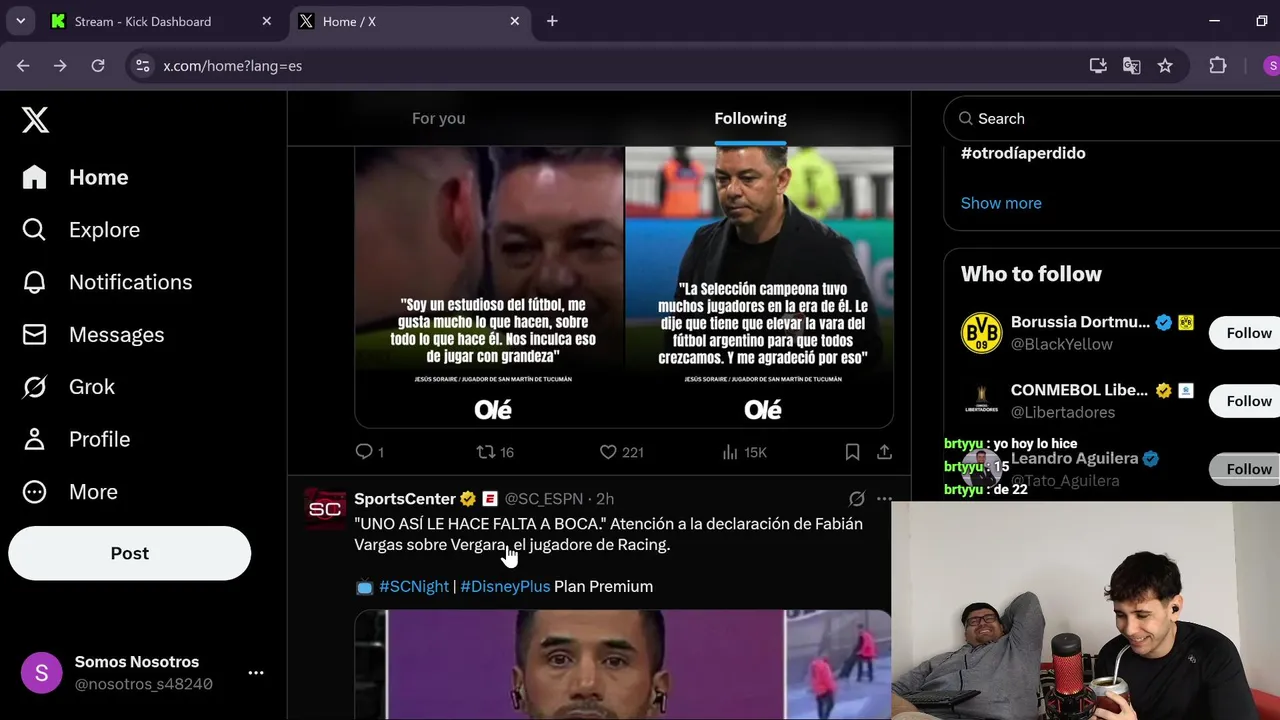
Task: Click the address bar URL
Action: coord(232,66)
